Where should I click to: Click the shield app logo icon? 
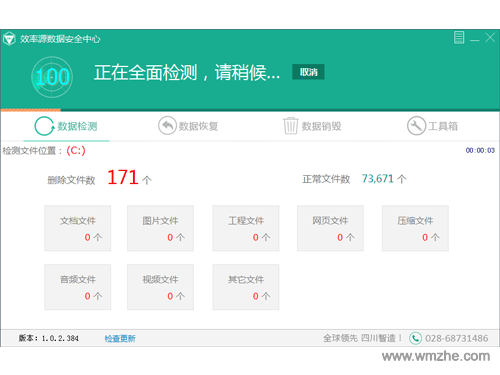9,39
